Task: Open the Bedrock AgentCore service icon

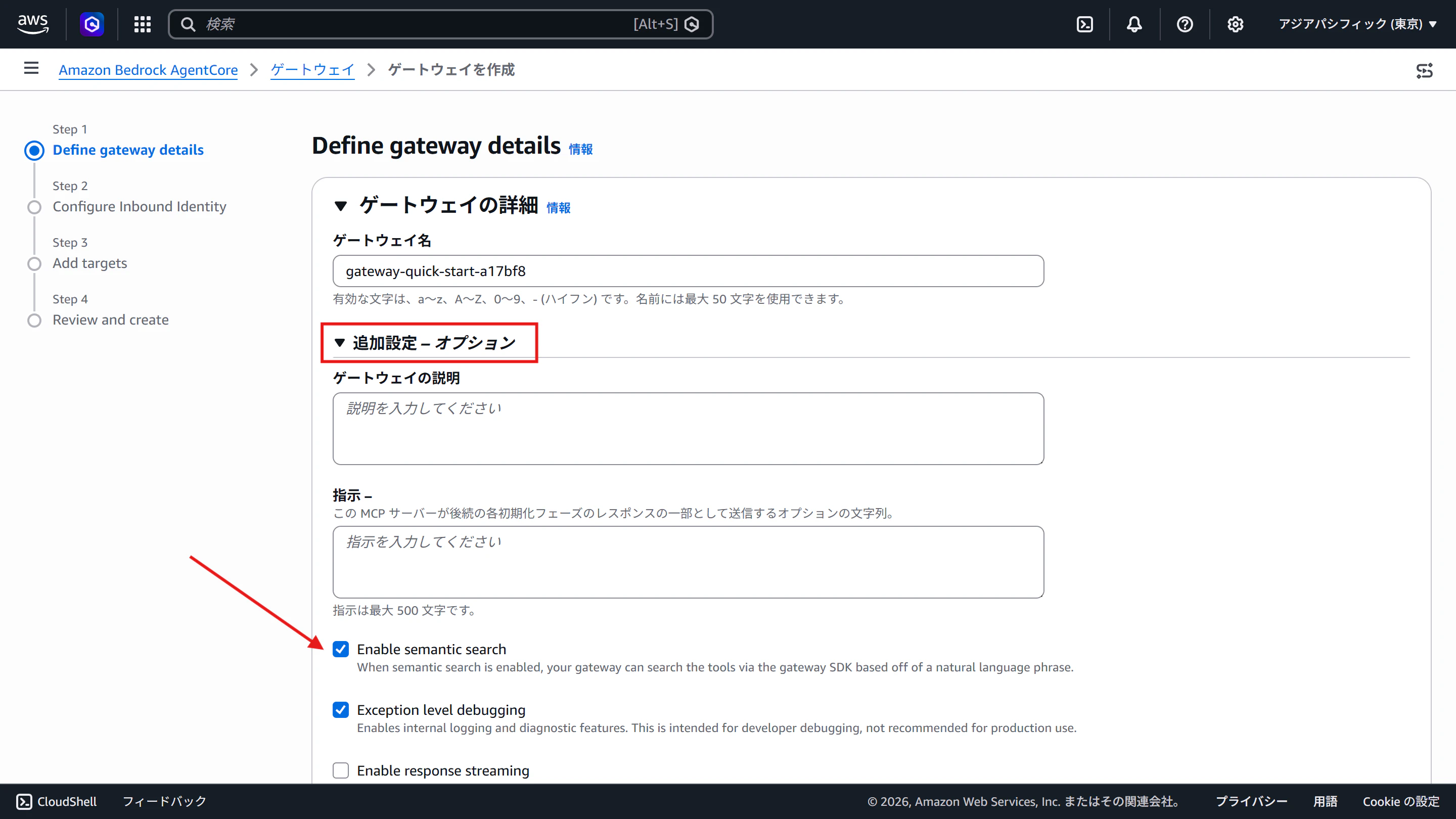Action: (x=92, y=24)
